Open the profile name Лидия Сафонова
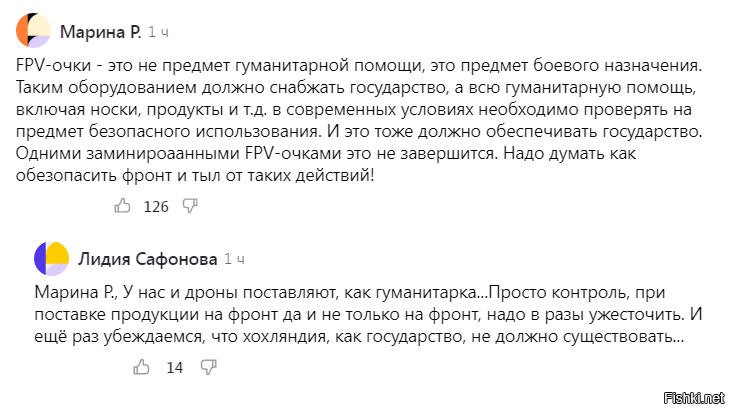Screen dimensions: 730x410 (x=148, y=259)
